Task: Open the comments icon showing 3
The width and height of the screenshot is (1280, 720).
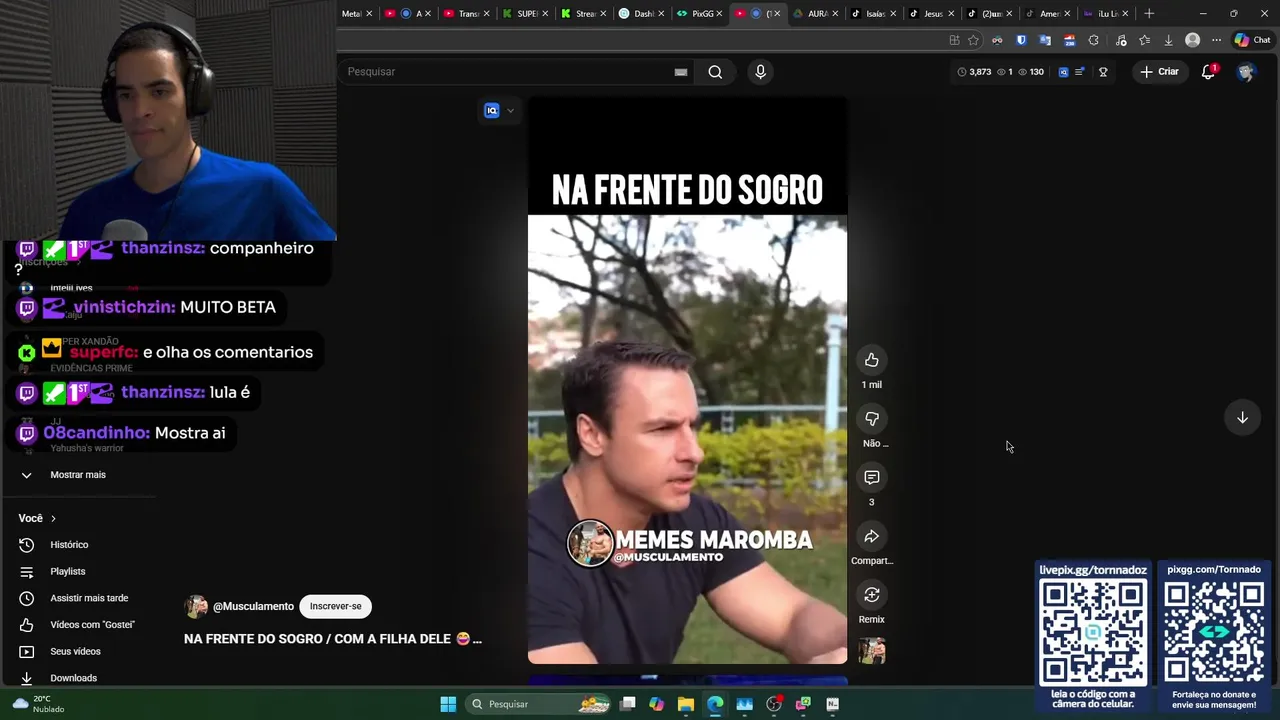Action: tap(872, 478)
